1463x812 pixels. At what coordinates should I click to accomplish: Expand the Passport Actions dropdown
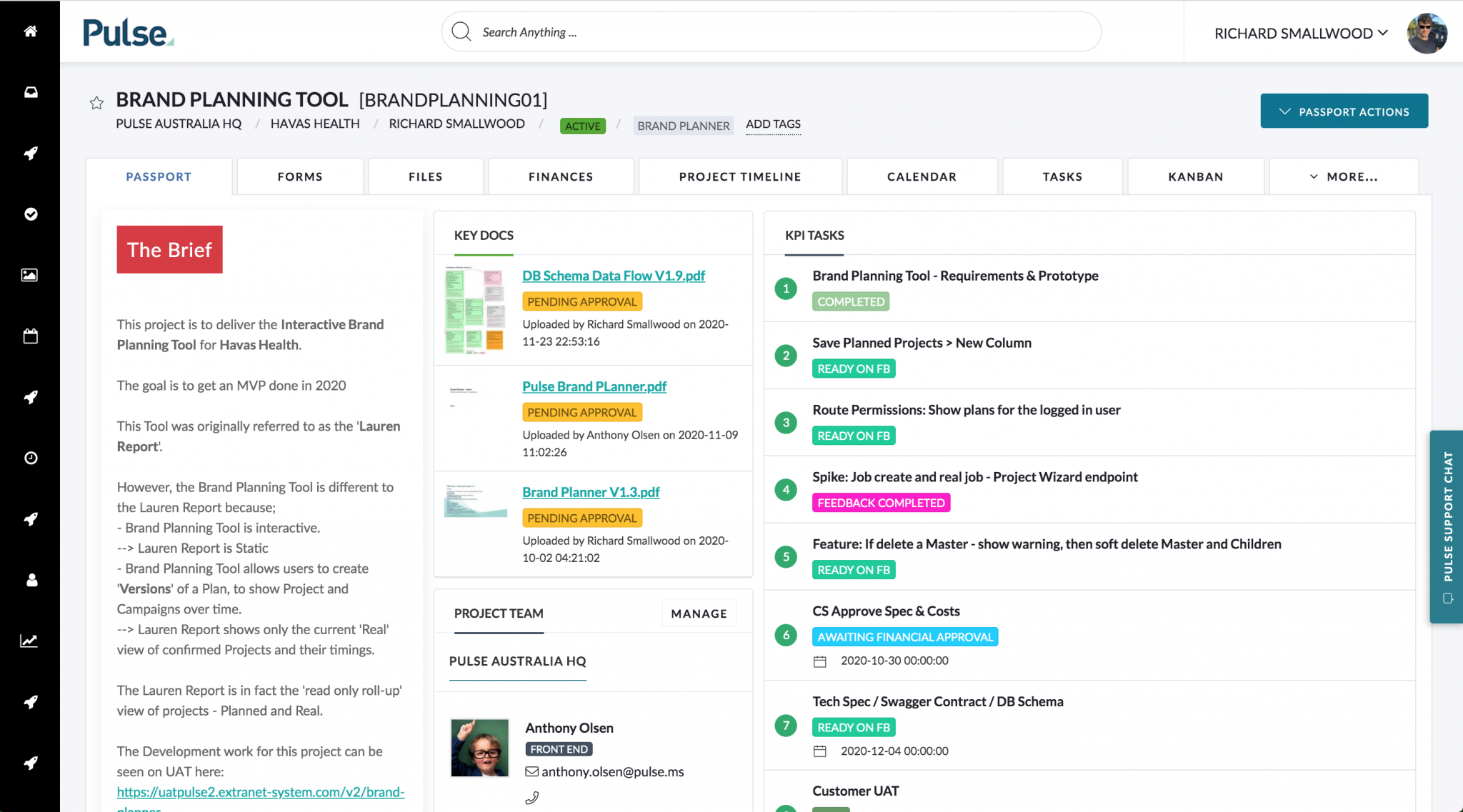(1344, 111)
